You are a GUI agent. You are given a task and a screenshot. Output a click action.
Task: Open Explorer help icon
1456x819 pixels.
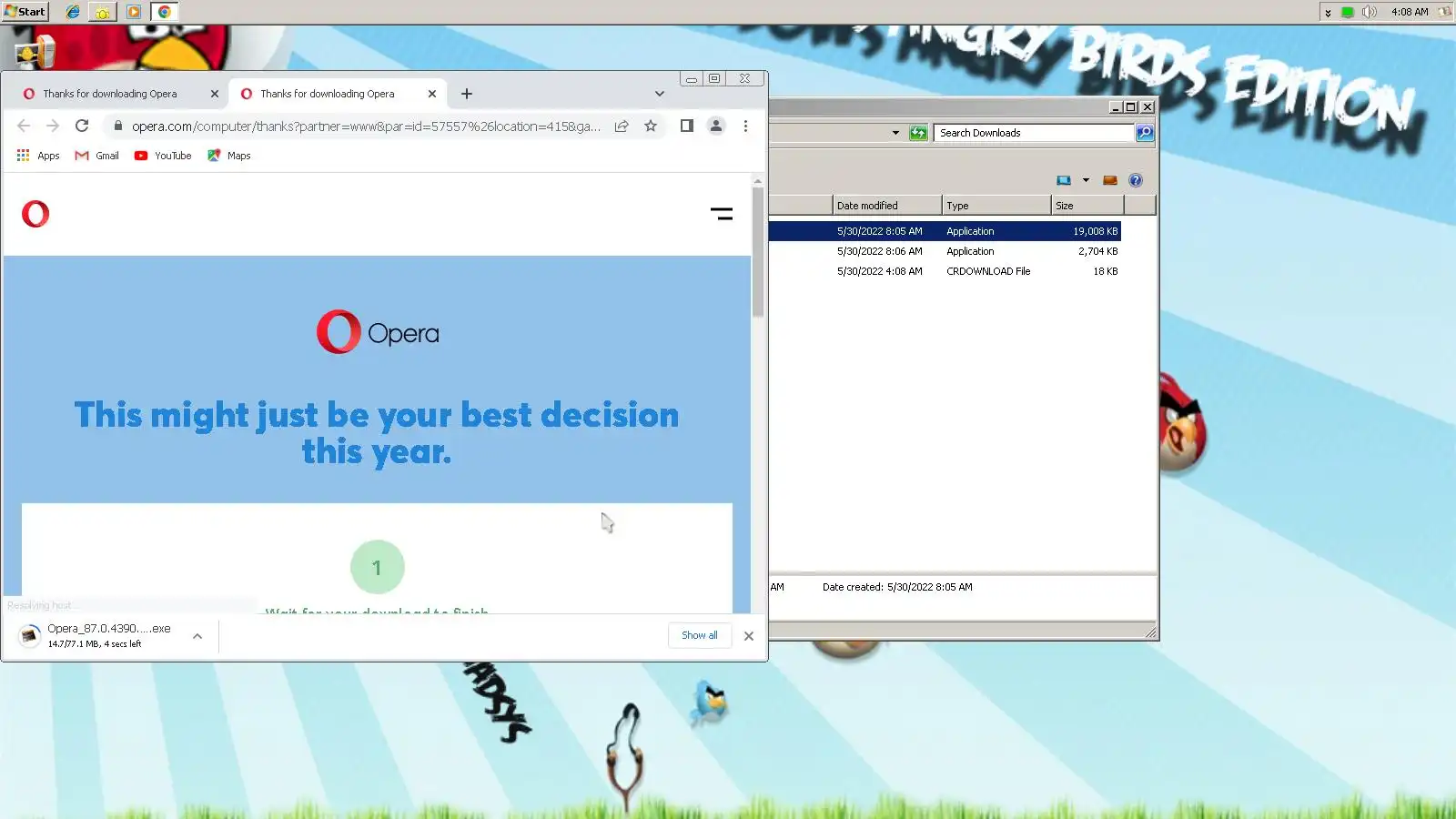pyautogui.click(x=1136, y=180)
